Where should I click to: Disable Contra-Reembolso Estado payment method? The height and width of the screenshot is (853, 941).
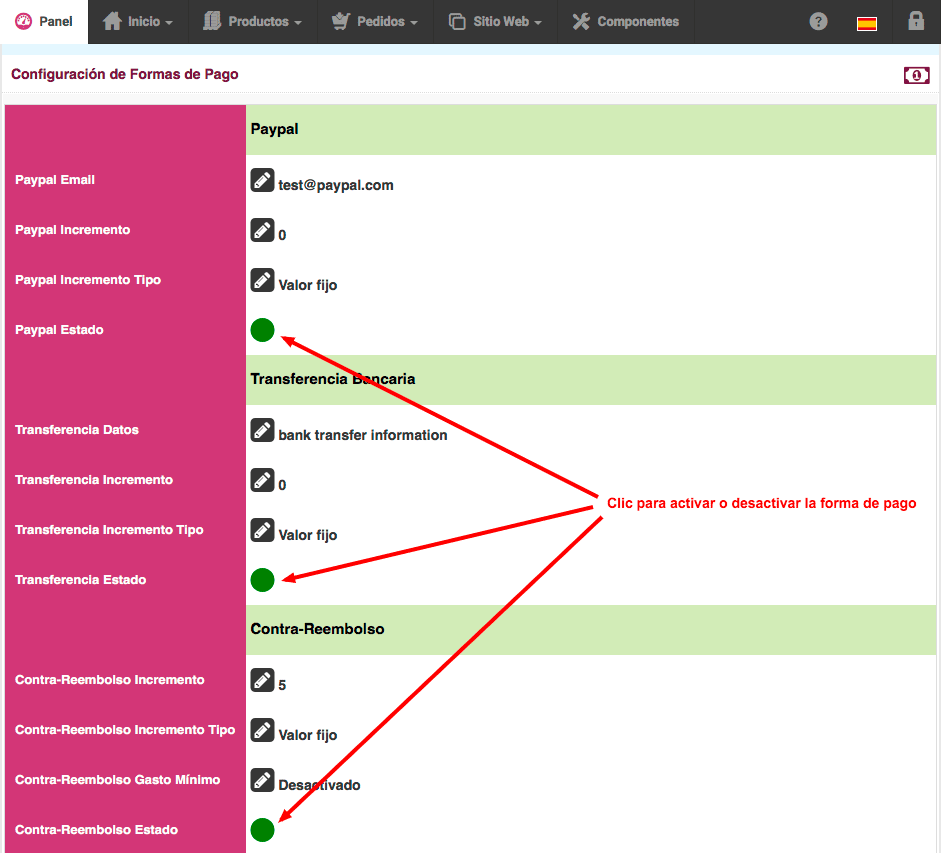[262, 830]
